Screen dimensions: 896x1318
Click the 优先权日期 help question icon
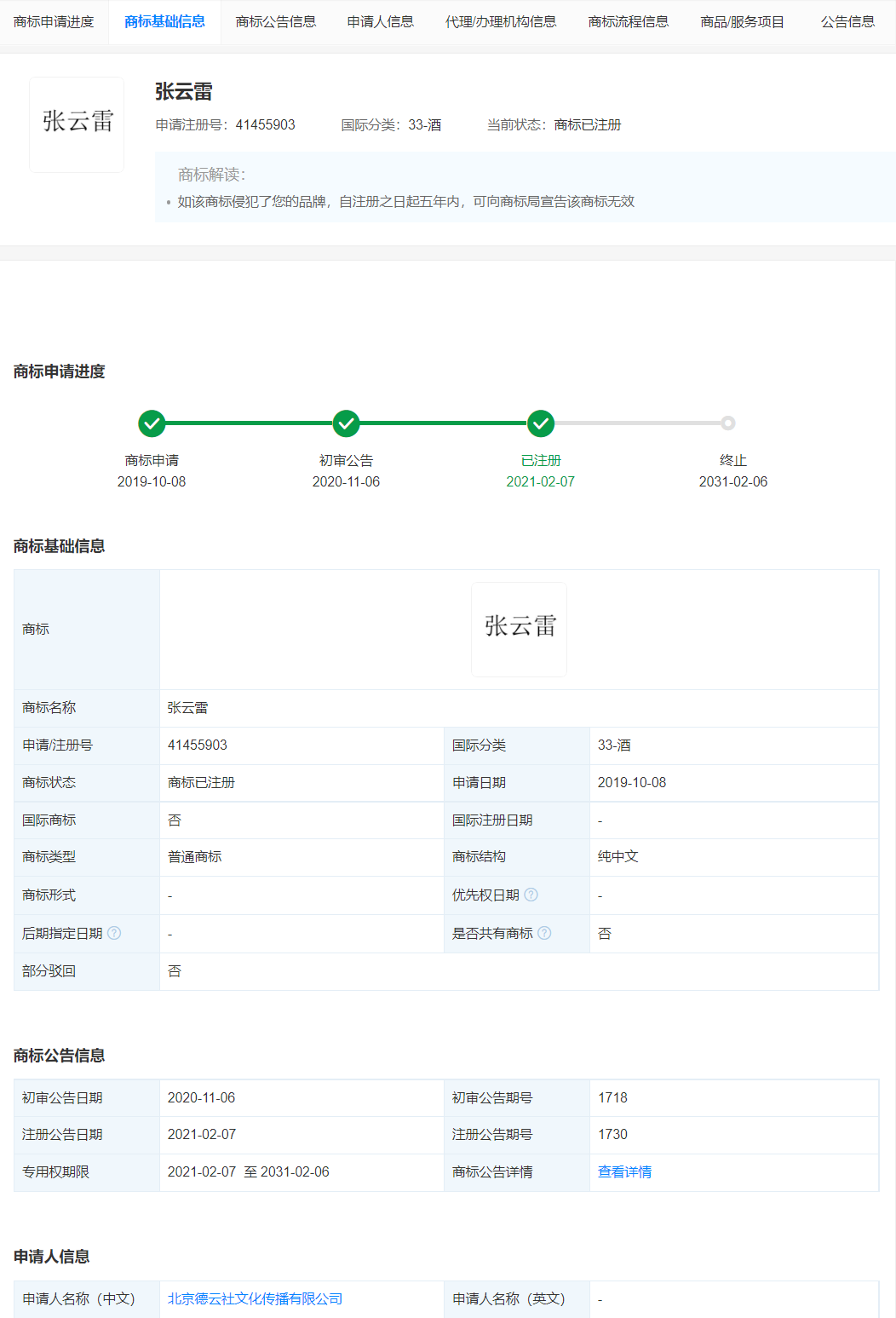[531, 895]
